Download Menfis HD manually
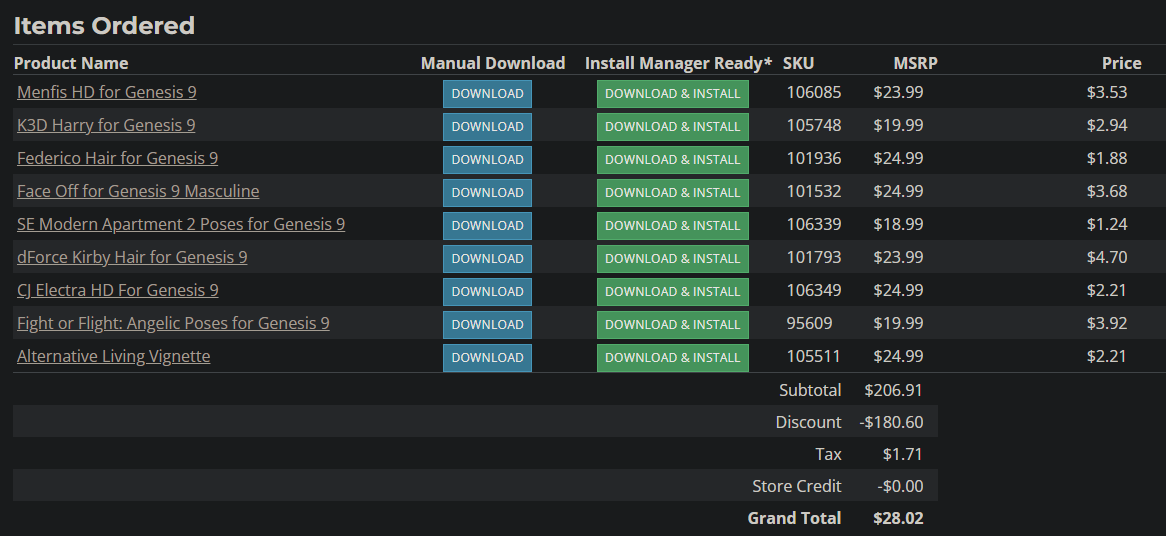Image resolution: width=1166 pixels, height=536 pixels. coord(487,94)
